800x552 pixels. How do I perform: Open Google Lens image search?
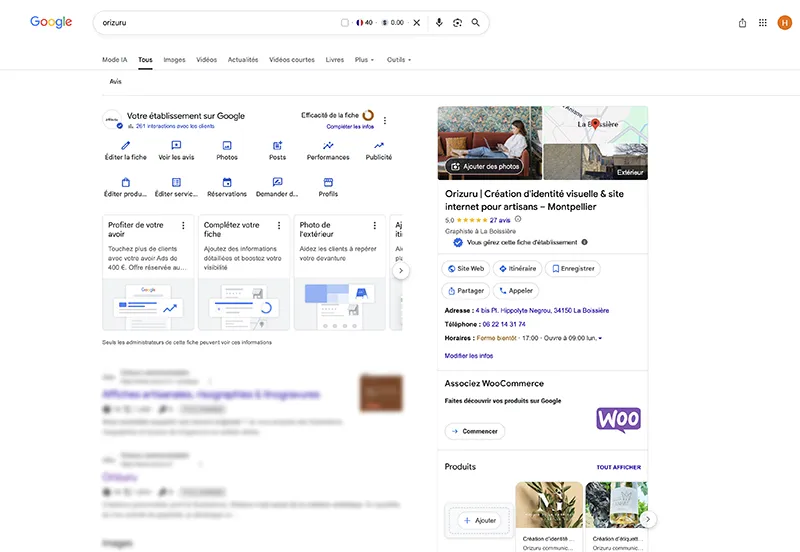pyautogui.click(x=457, y=22)
